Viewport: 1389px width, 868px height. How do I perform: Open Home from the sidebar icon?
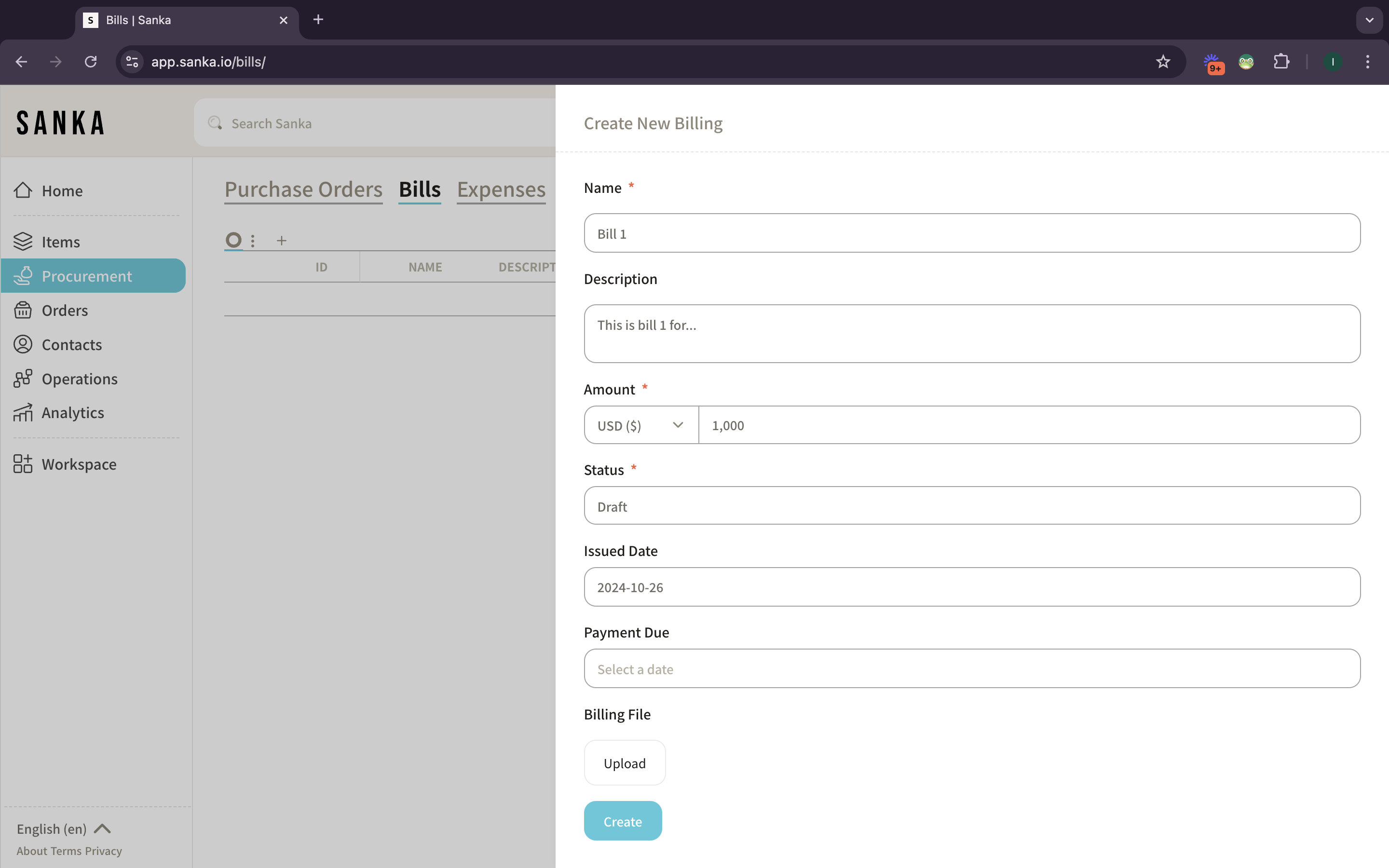[x=23, y=190]
